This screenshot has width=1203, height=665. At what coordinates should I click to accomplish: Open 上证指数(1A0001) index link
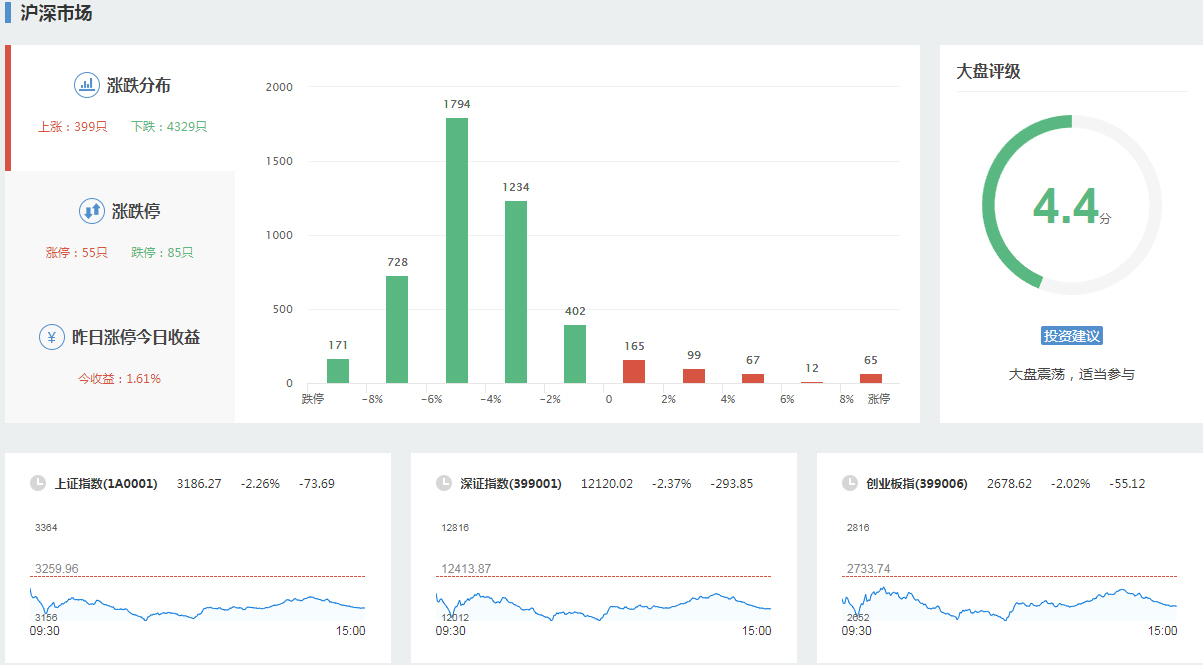point(106,484)
